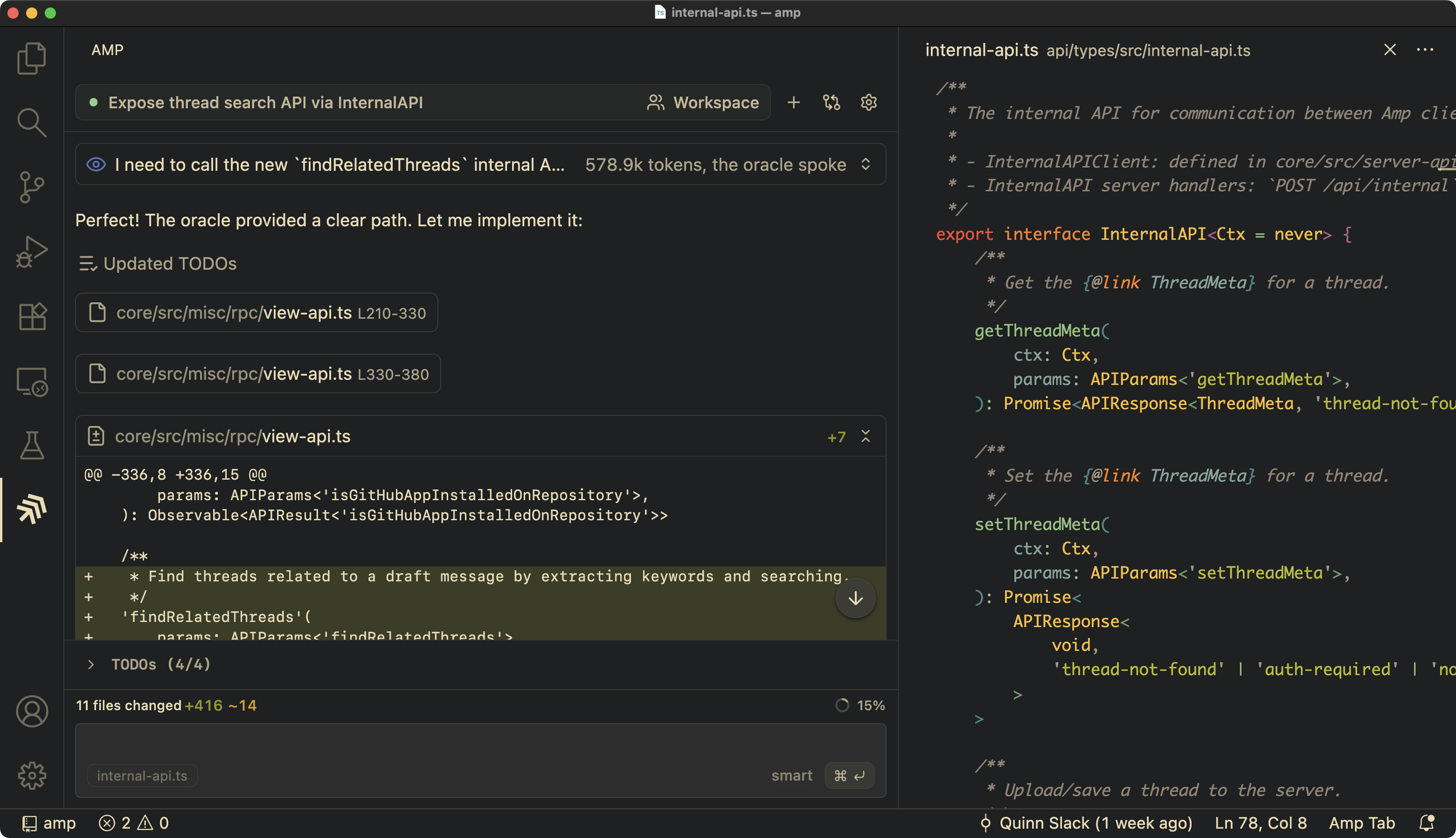Select the Testing beaker icon
Image resolution: width=1456 pixels, height=838 pixels.
pyautogui.click(x=32, y=445)
